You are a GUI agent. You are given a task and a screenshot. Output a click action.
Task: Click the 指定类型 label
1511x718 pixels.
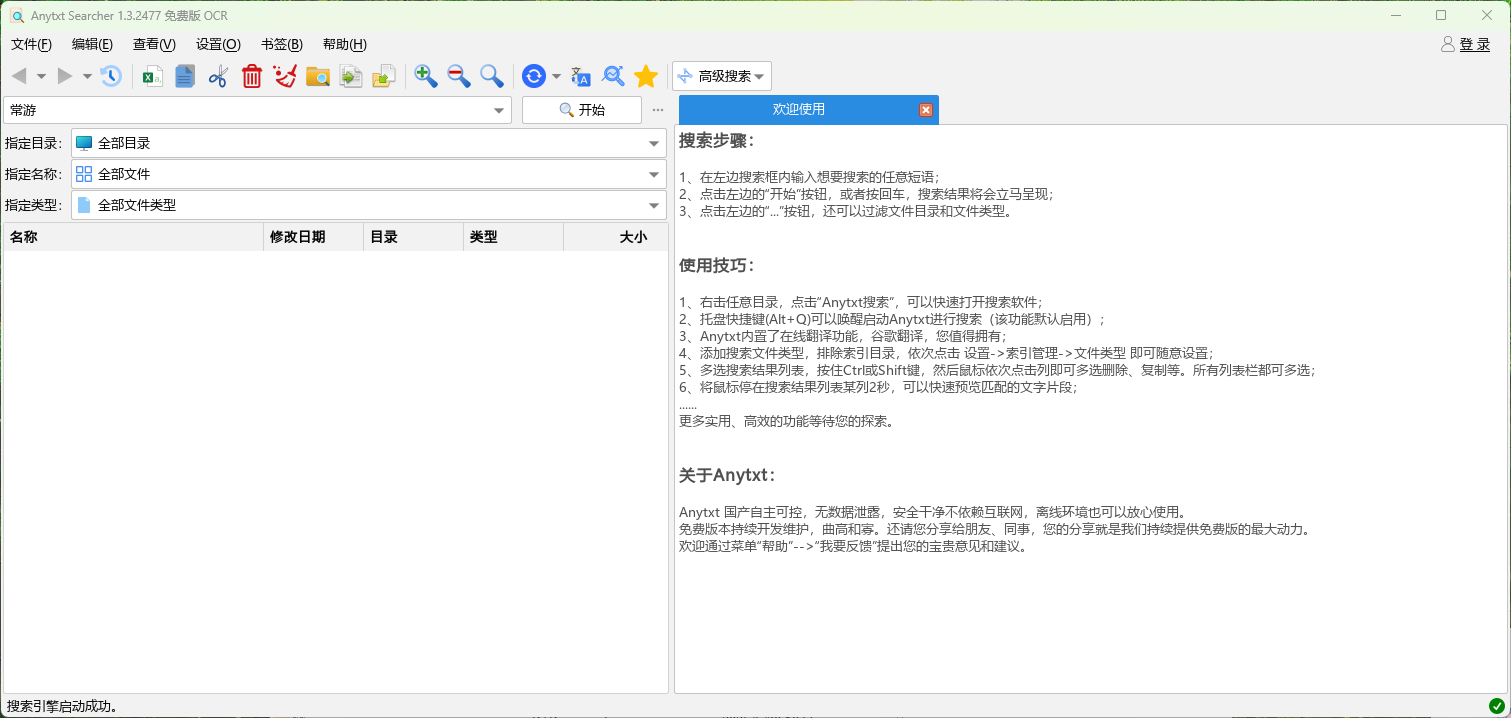34,205
